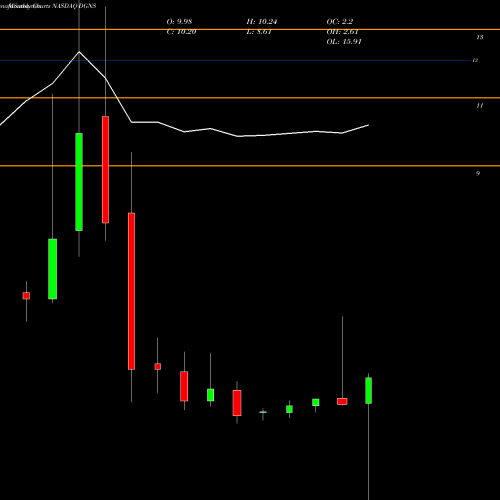
Task: Click the low value 'L: 8.61'
Action: coord(259,32)
